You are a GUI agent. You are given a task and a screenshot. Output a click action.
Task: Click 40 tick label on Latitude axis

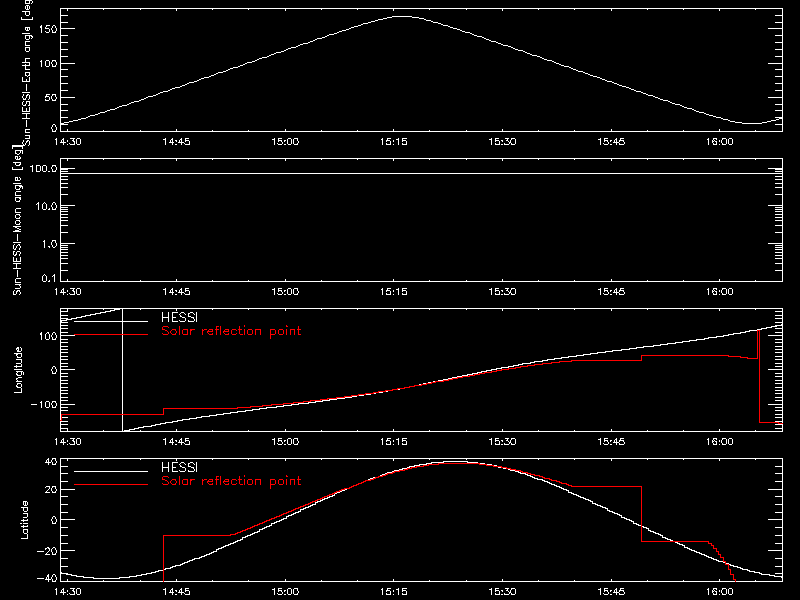click(x=51, y=462)
